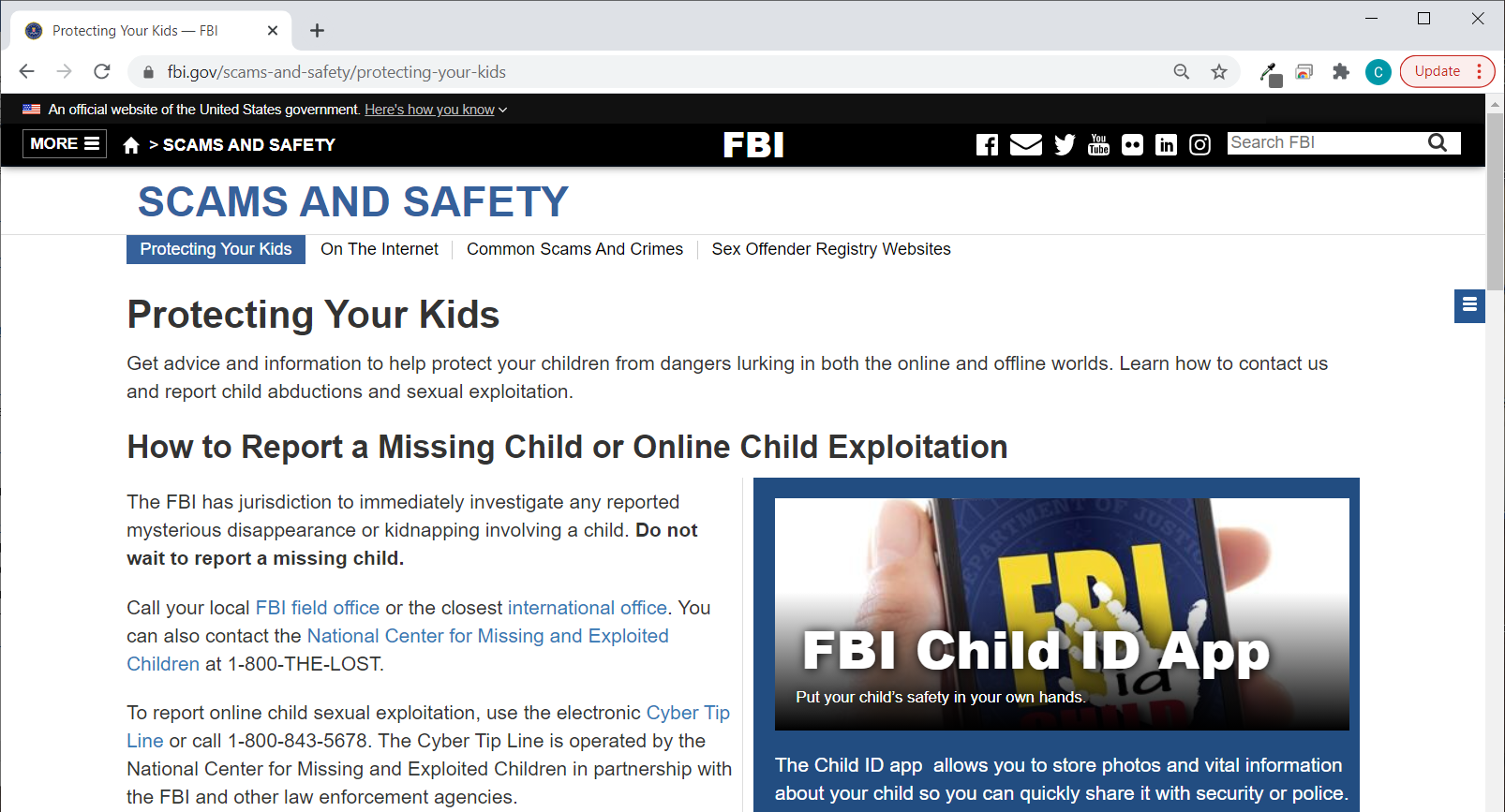This screenshot has height=812, width=1505.
Task: Click the browser address bar URL
Action: pyautogui.click(x=336, y=72)
